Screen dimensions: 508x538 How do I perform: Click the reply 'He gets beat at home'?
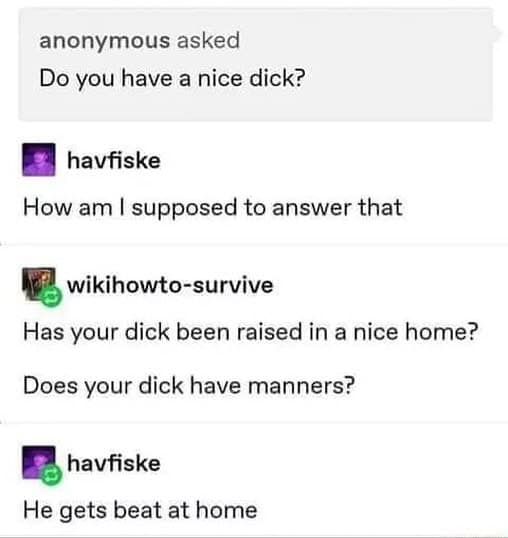pos(140,511)
